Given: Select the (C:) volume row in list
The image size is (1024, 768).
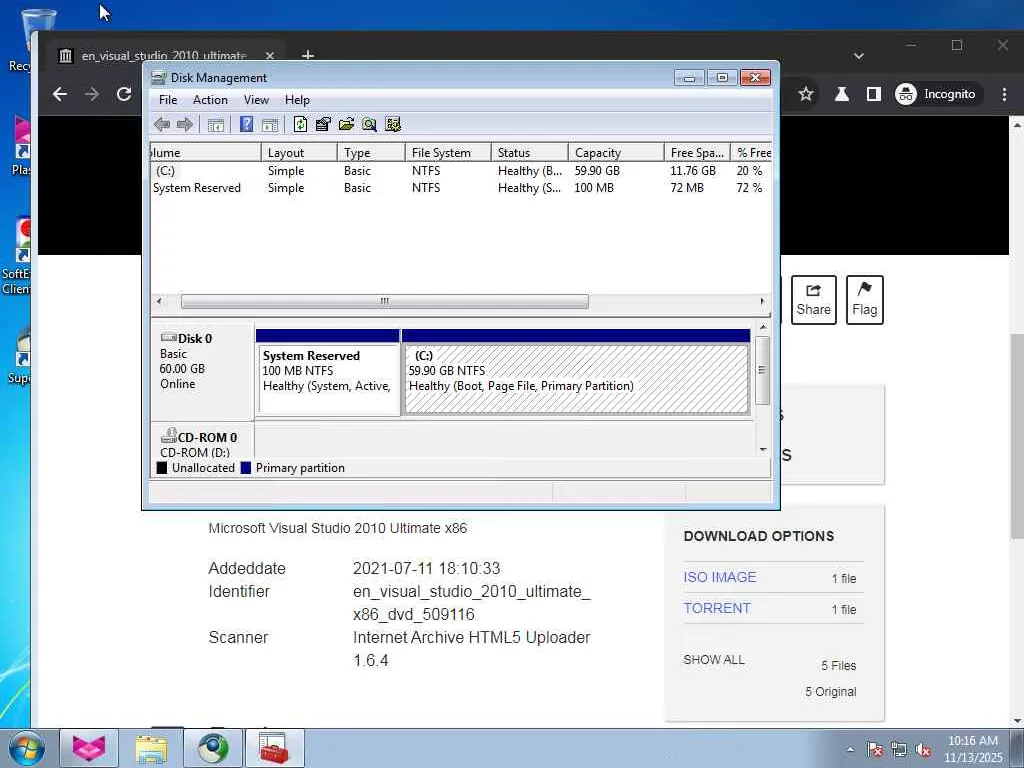Looking at the screenshot, I should (460, 170).
